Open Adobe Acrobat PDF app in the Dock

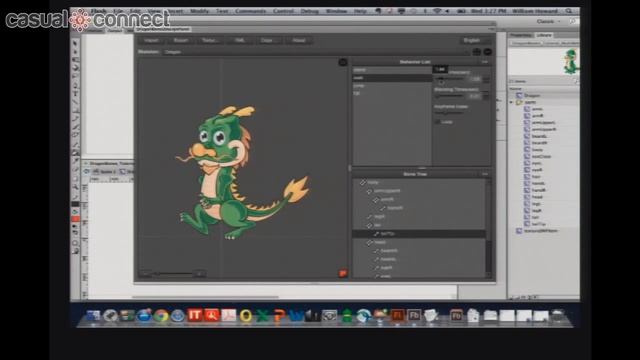click(229, 316)
